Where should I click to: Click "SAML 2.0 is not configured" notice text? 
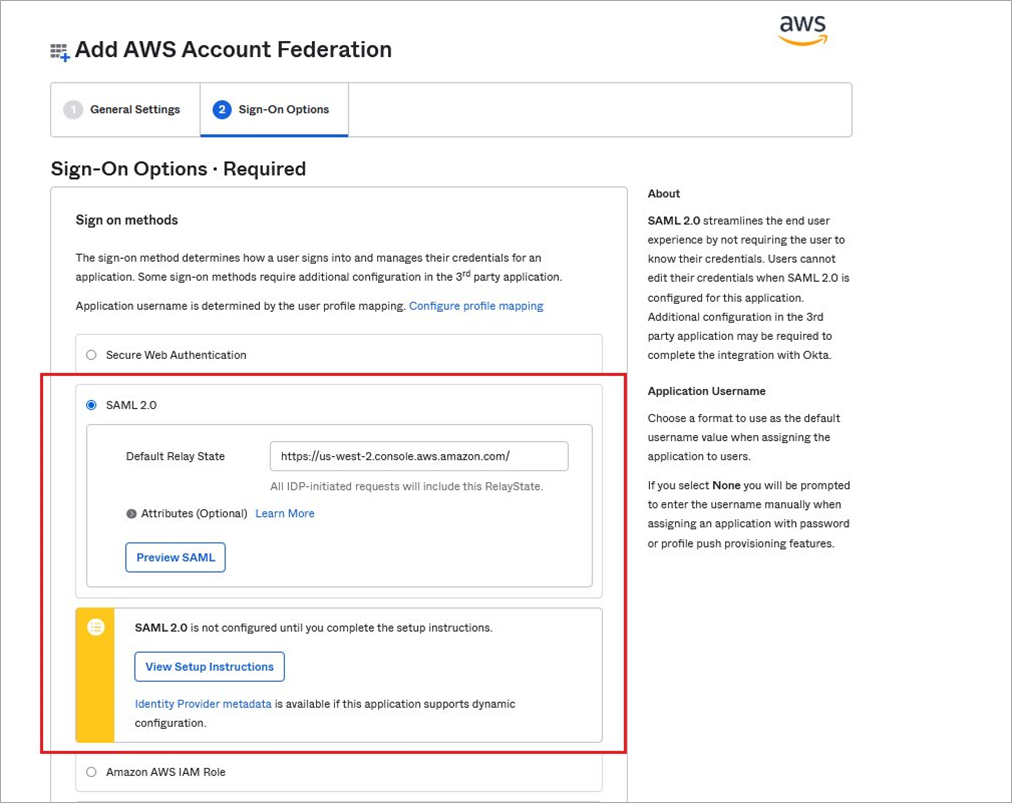[313, 628]
